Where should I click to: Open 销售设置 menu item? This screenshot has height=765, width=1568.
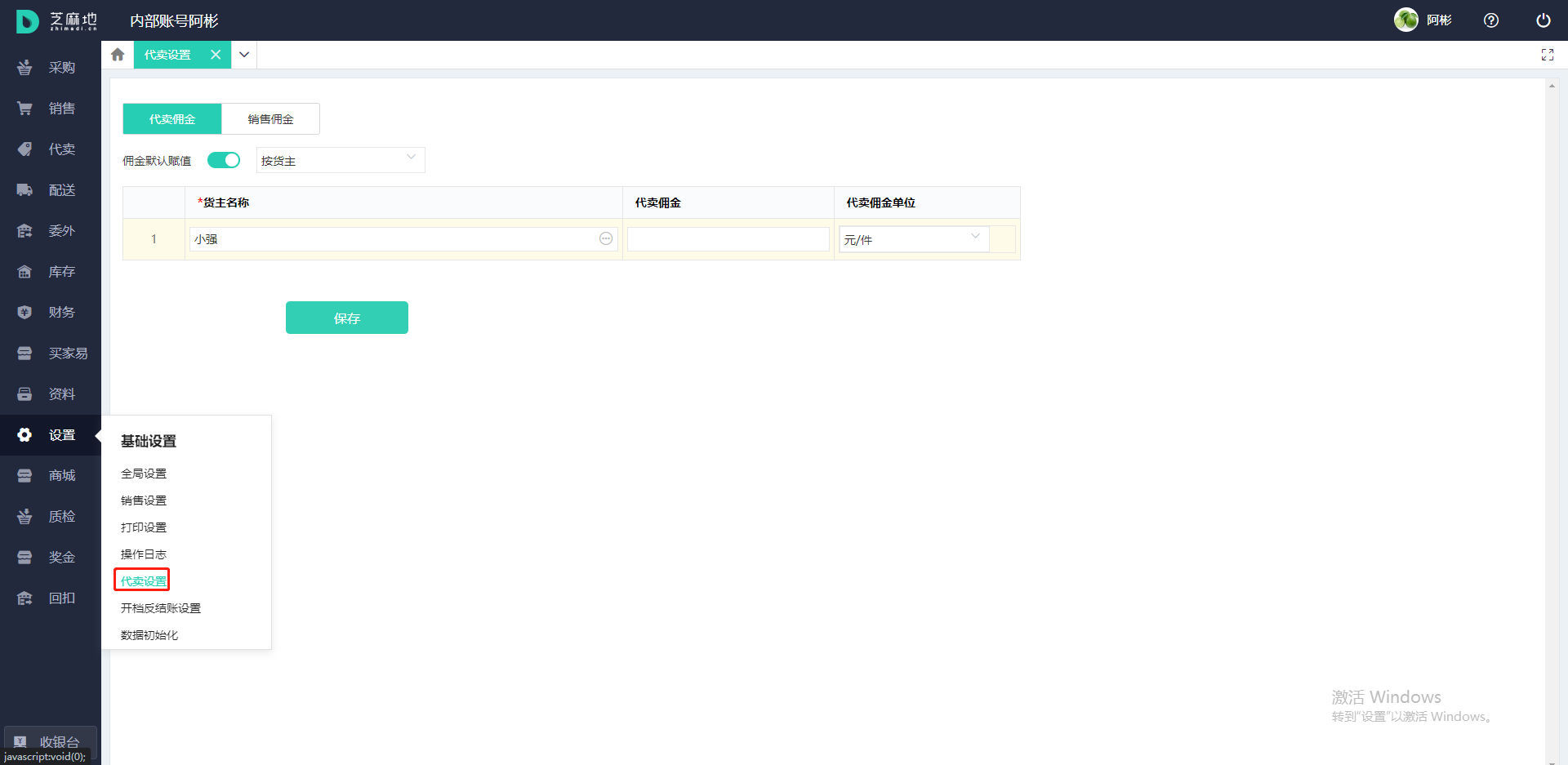click(144, 500)
